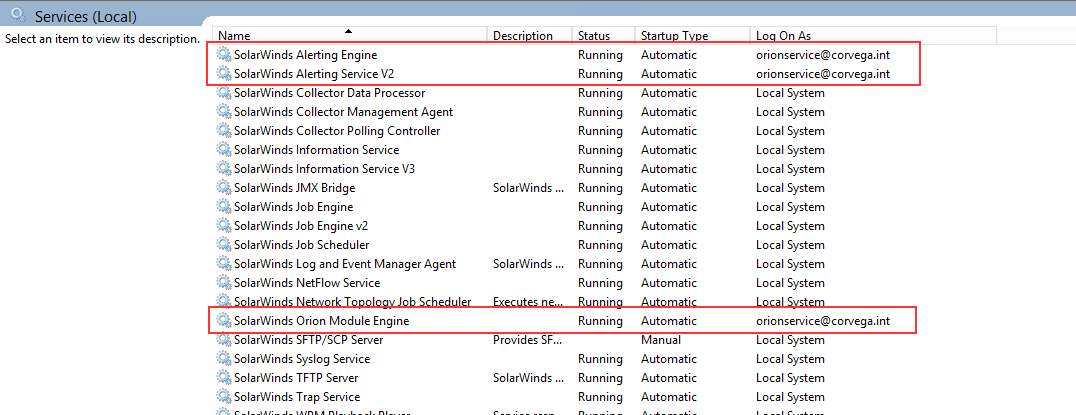Viewport: 1076px width, 415px height.
Task: Click Manual startup type of SFTP/SCP Server
Action: (x=661, y=340)
